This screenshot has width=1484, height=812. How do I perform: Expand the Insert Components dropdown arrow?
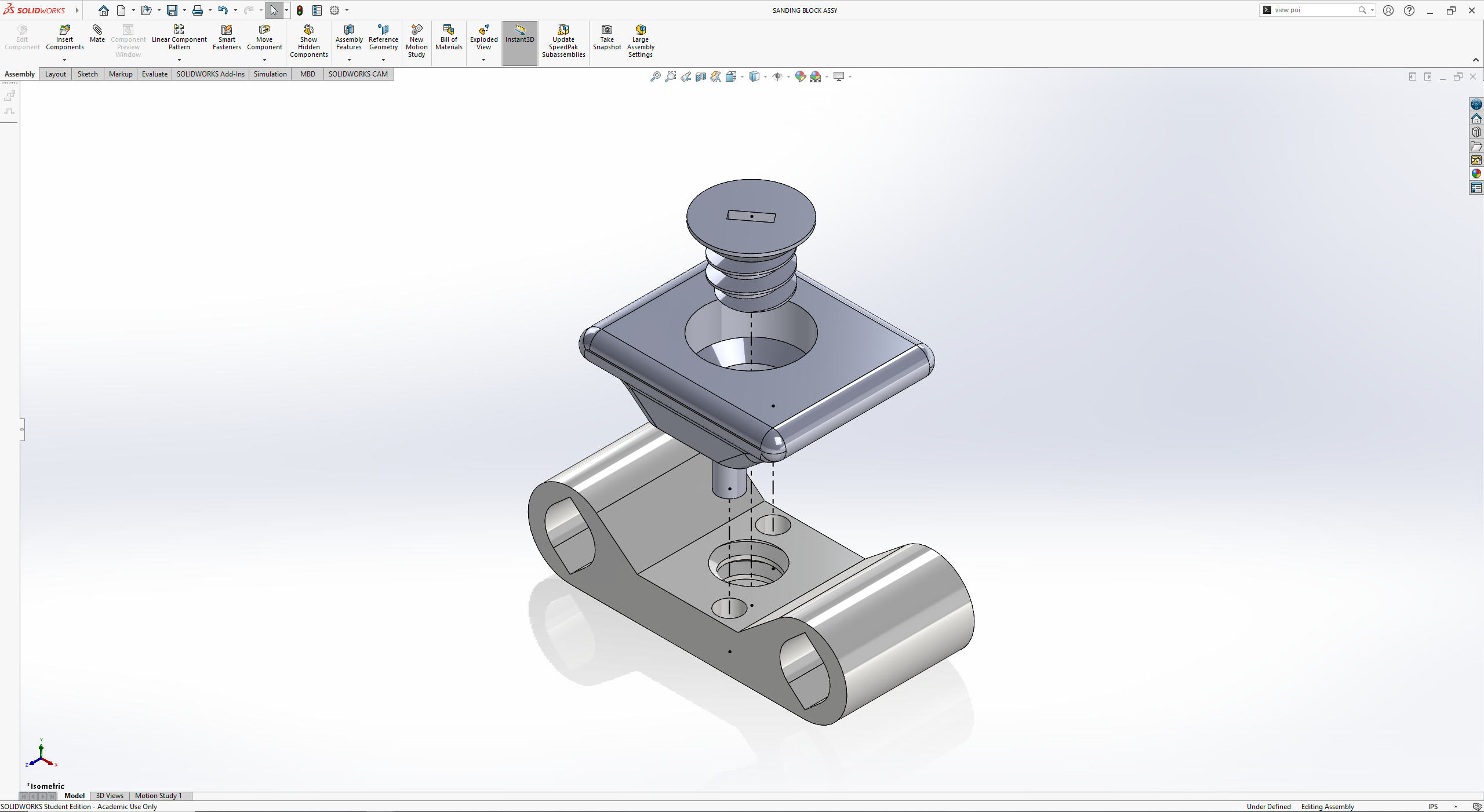[64, 60]
